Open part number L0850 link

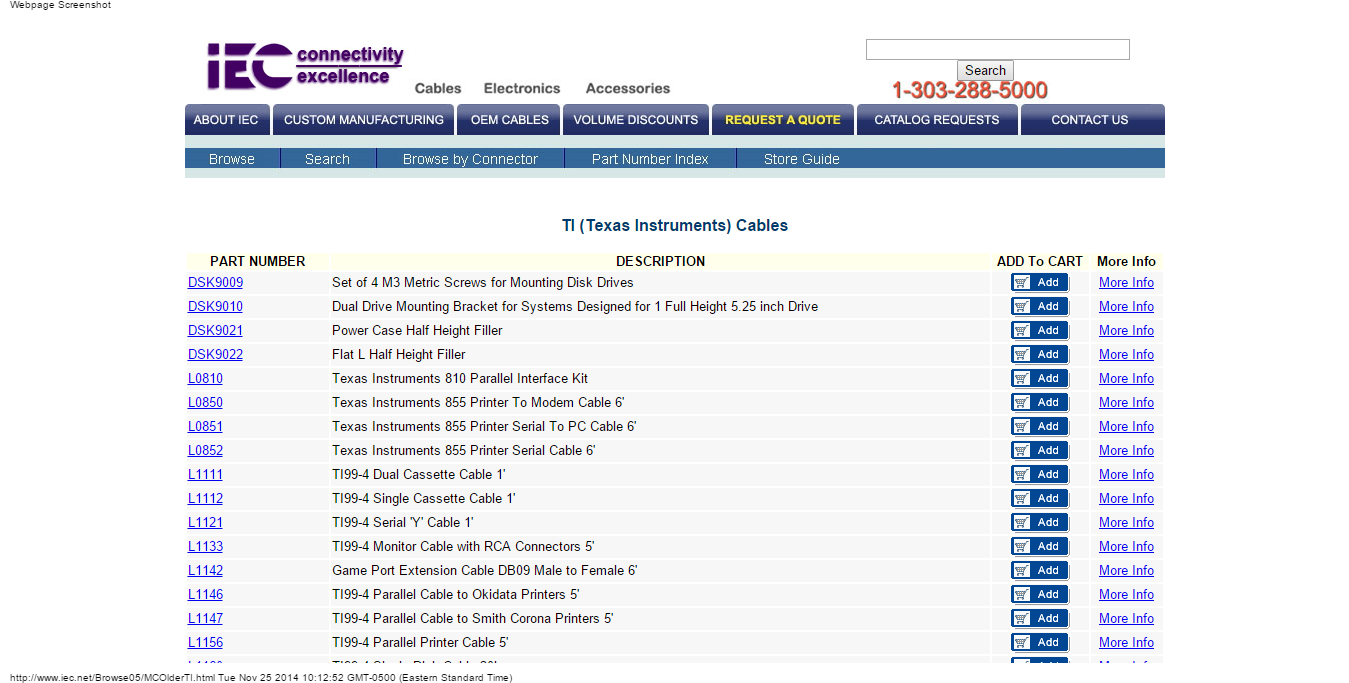tap(205, 402)
